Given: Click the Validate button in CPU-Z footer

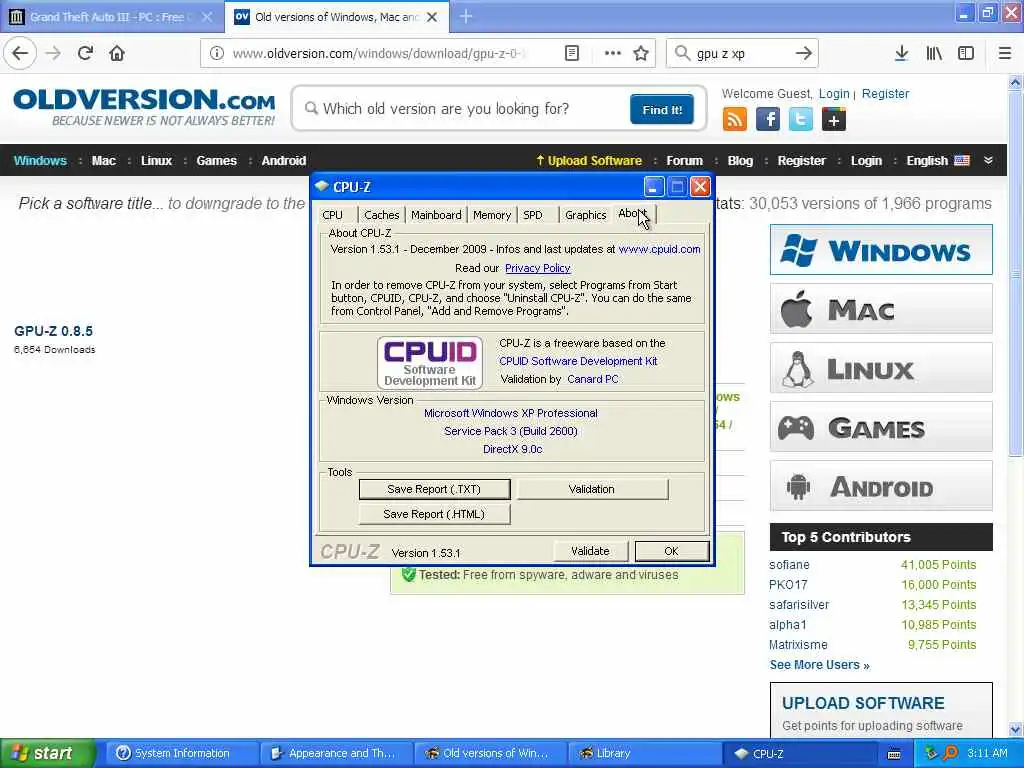Looking at the screenshot, I should coord(590,551).
